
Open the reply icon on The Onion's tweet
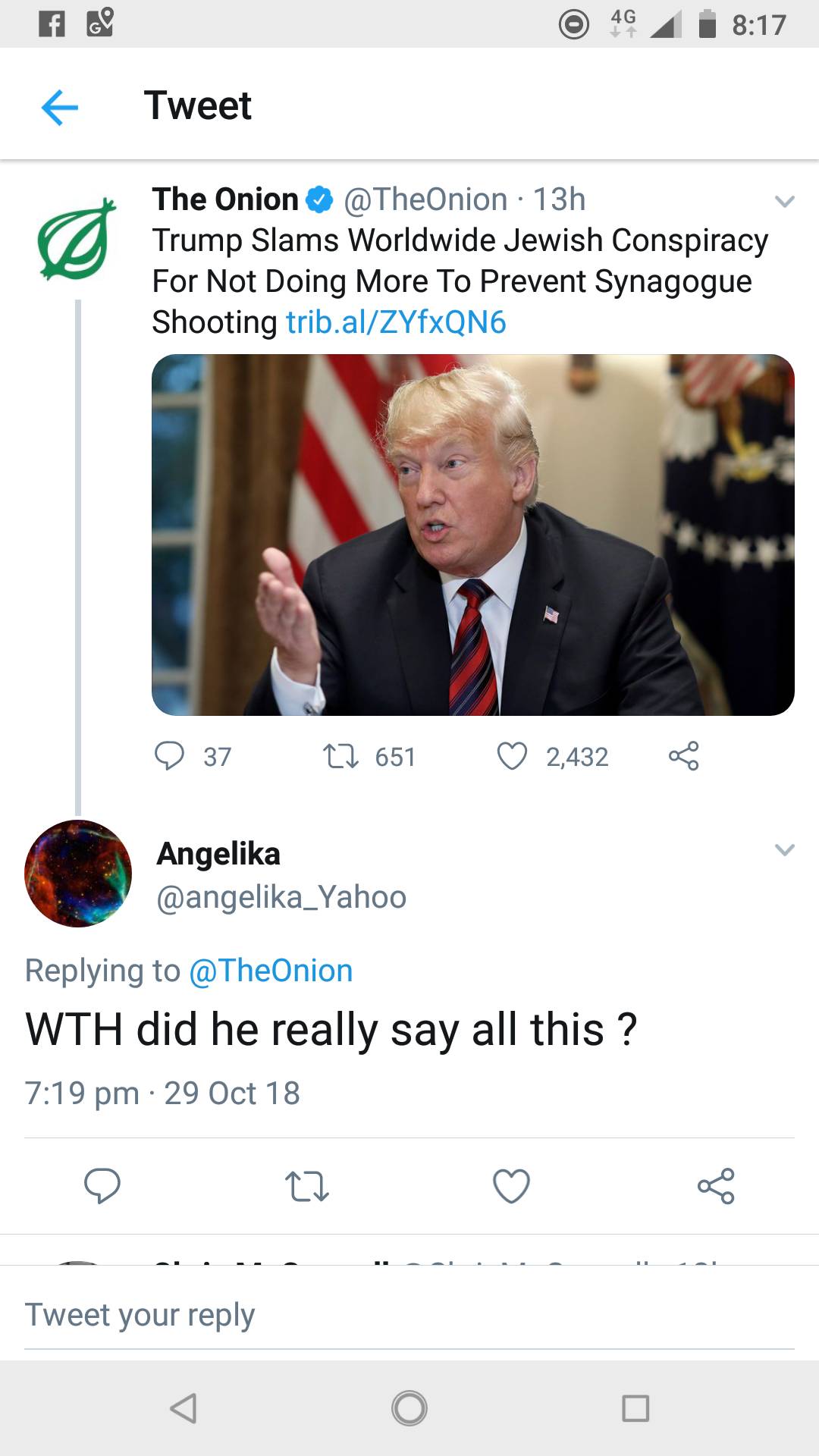coord(173,755)
